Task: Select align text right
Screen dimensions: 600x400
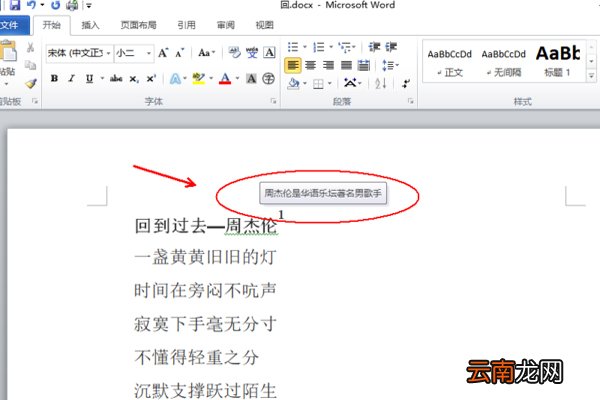Action: click(328, 65)
